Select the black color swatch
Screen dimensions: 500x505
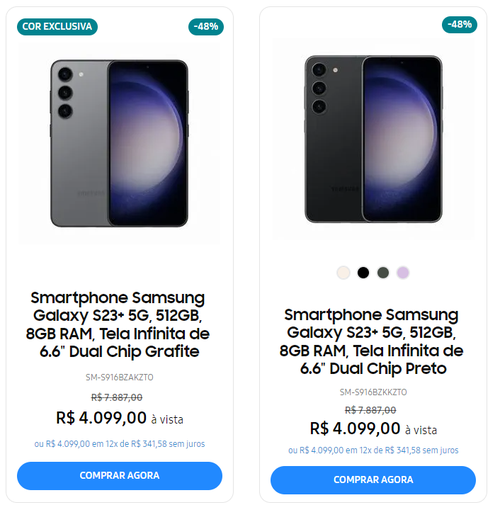(363, 273)
